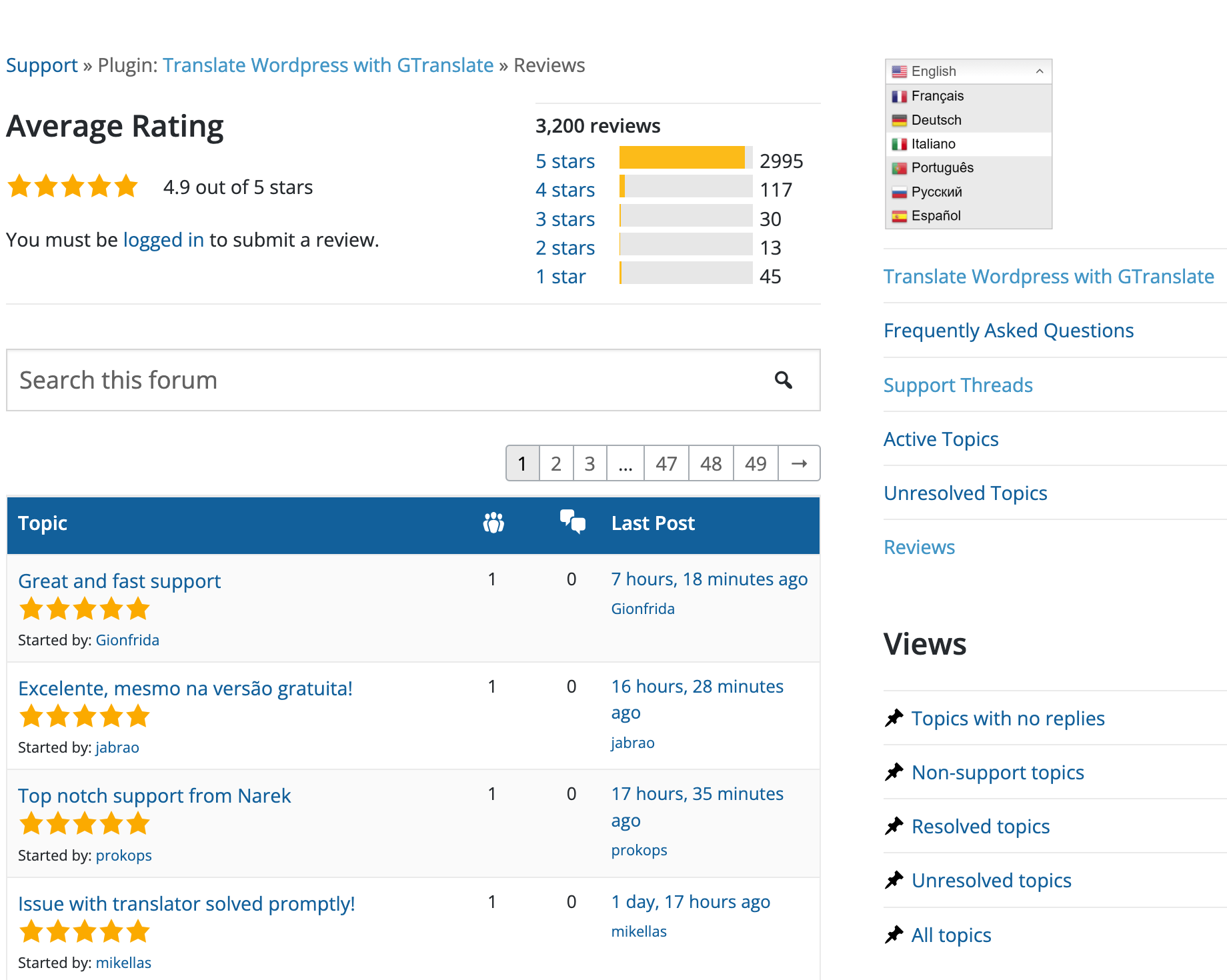Select Русский from the language list
Viewport: 1227px width, 980px height.
point(969,192)
